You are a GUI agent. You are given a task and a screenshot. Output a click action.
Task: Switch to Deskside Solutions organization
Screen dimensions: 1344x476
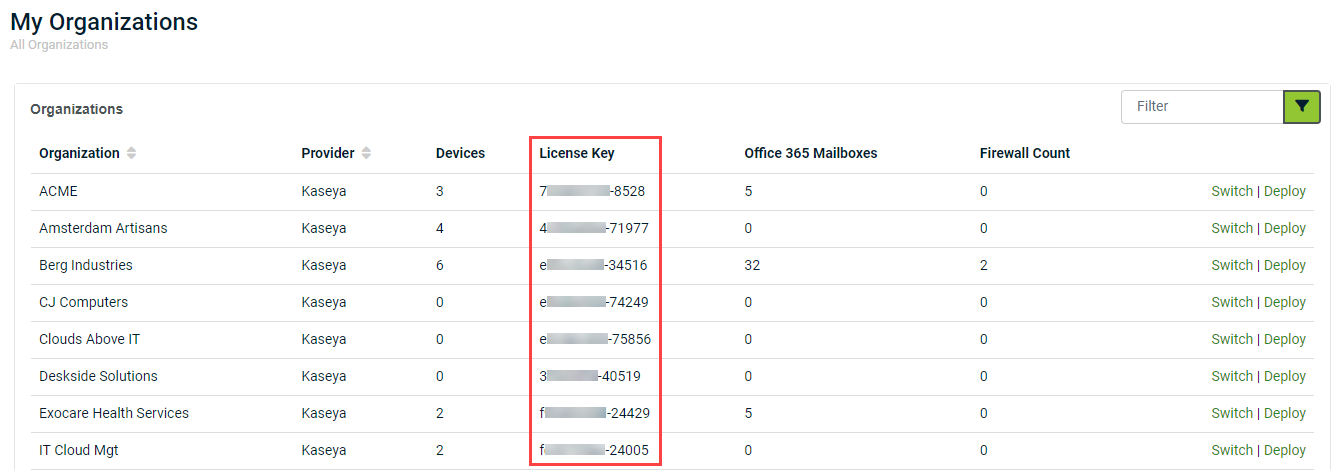click(x=1231, y=376)
